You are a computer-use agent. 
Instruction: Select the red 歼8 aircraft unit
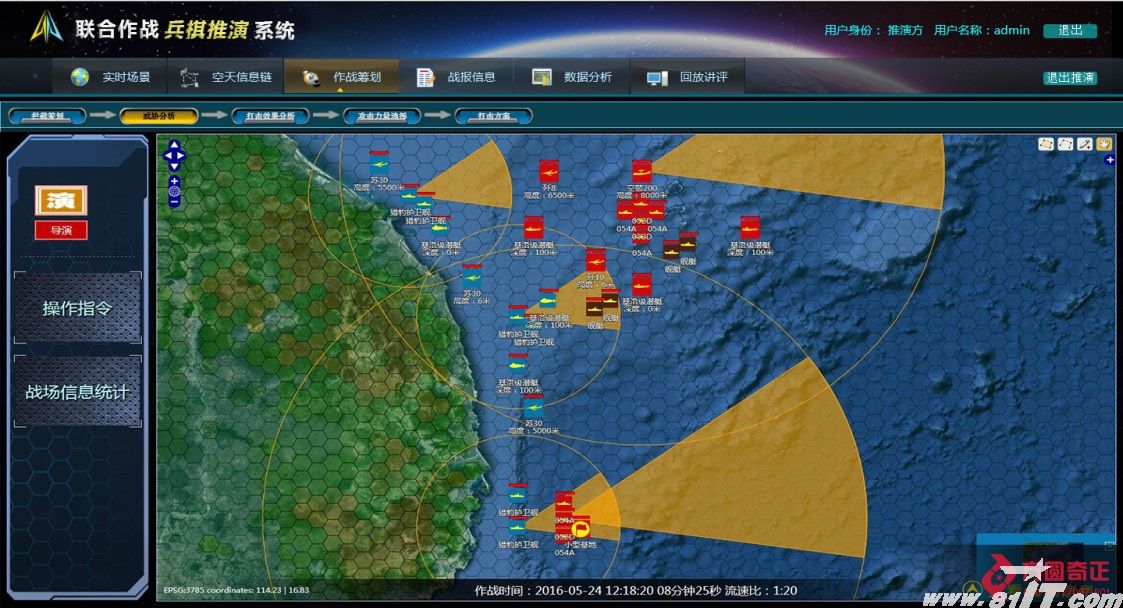(548, 171)
